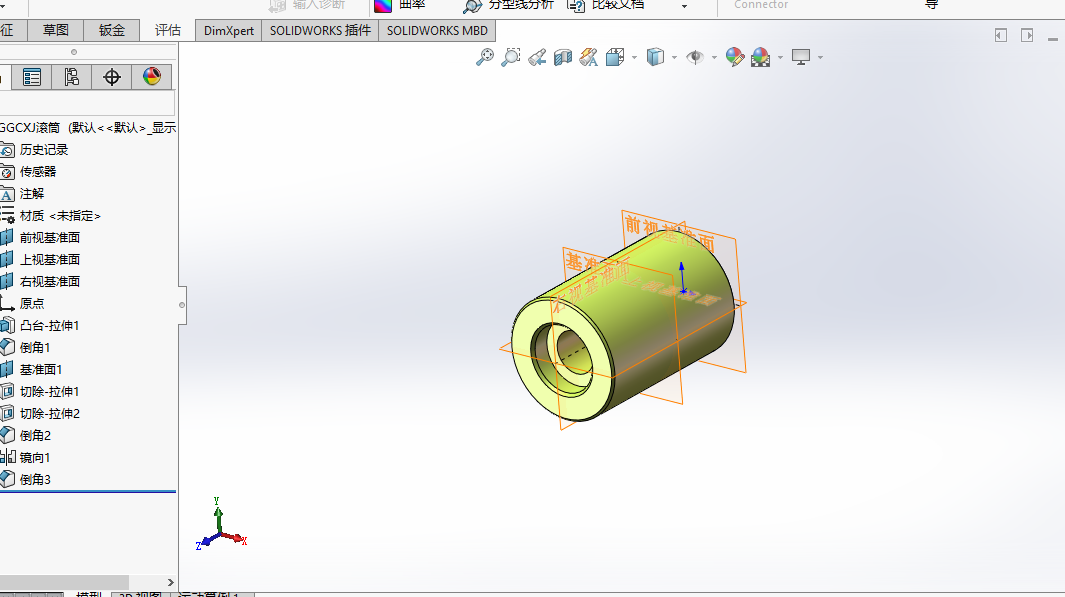
Task: Click feature tree horizontal scrollbar thumb
Action: [64, 583]
